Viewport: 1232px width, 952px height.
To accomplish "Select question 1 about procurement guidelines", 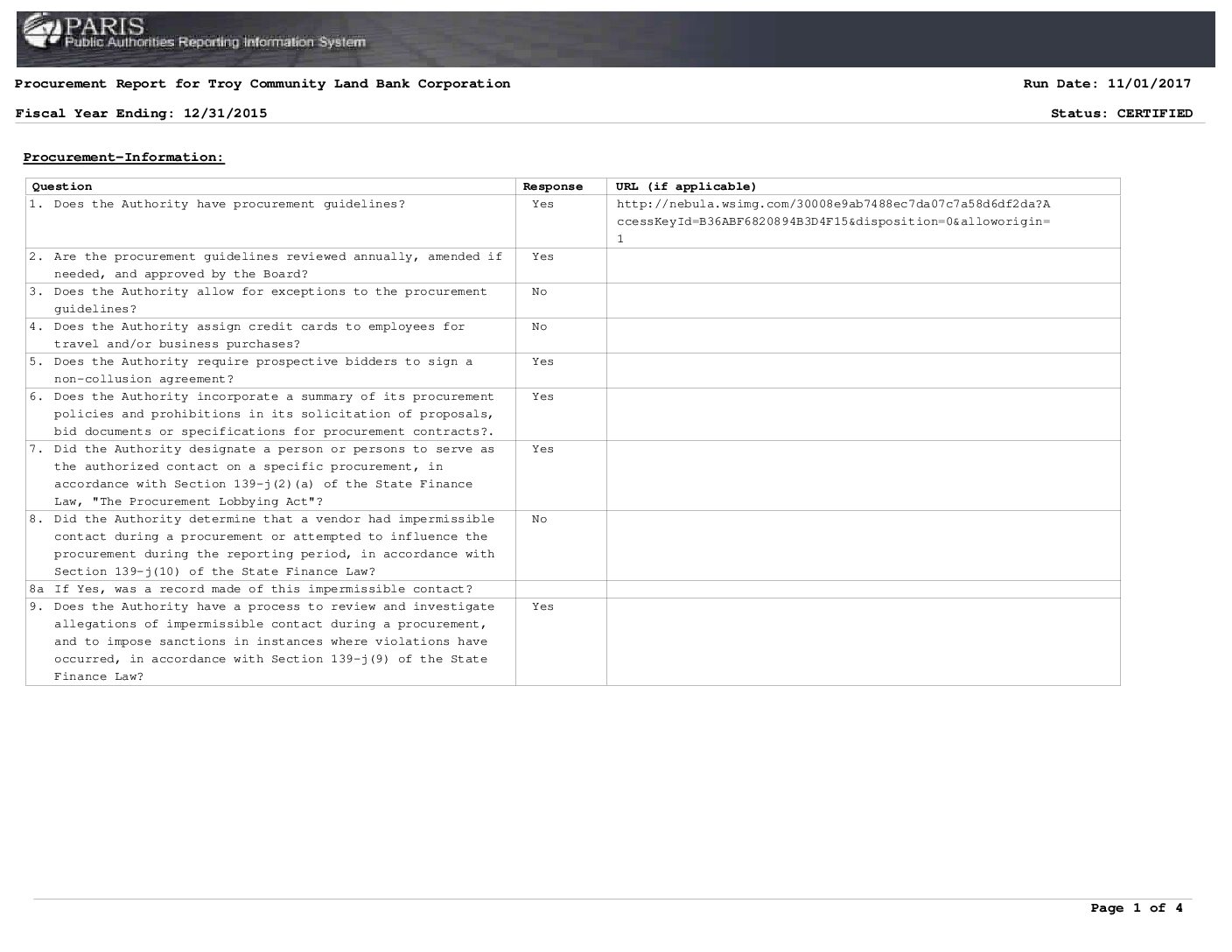I will click(217, 204).
